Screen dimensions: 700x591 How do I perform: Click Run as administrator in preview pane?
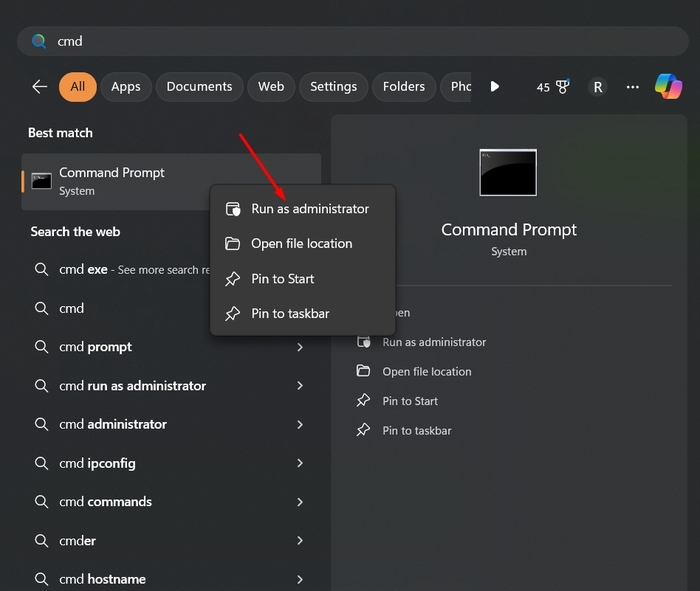coord(434,342)
